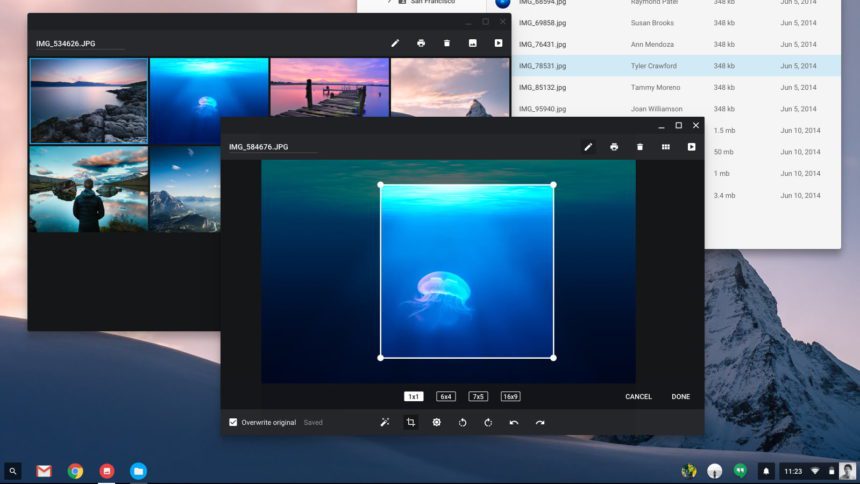Screen dimensions: 860x484
Task: Open the Files app from shelf
Action: pos(138,471)
